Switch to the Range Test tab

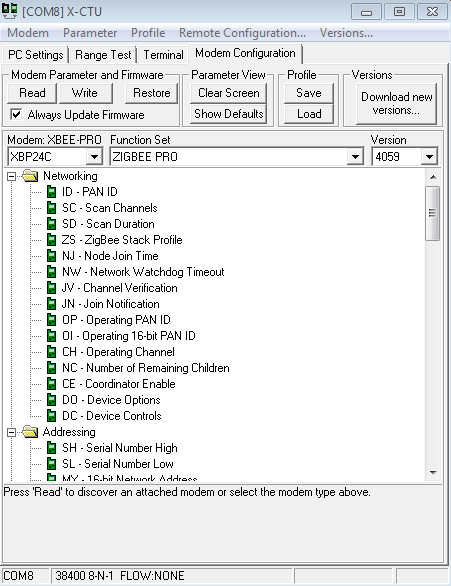(x=103, y=55)
